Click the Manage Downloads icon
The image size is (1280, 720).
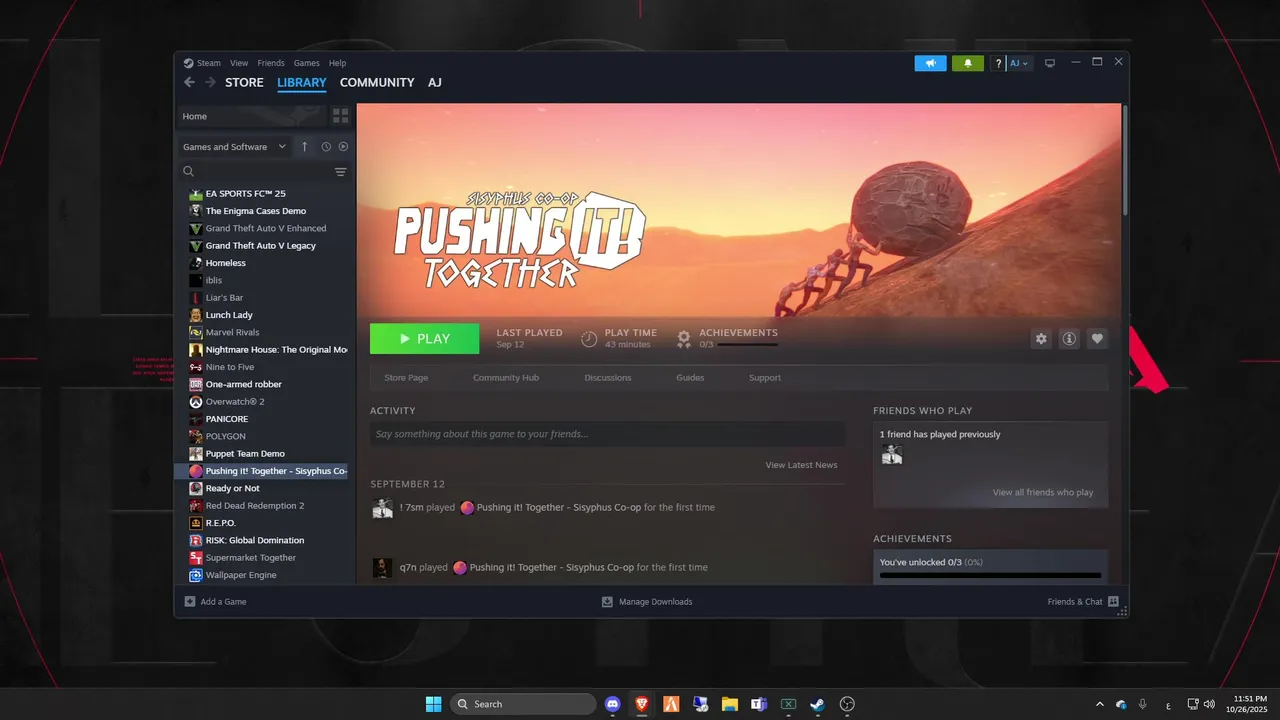[x=607, y=602]
